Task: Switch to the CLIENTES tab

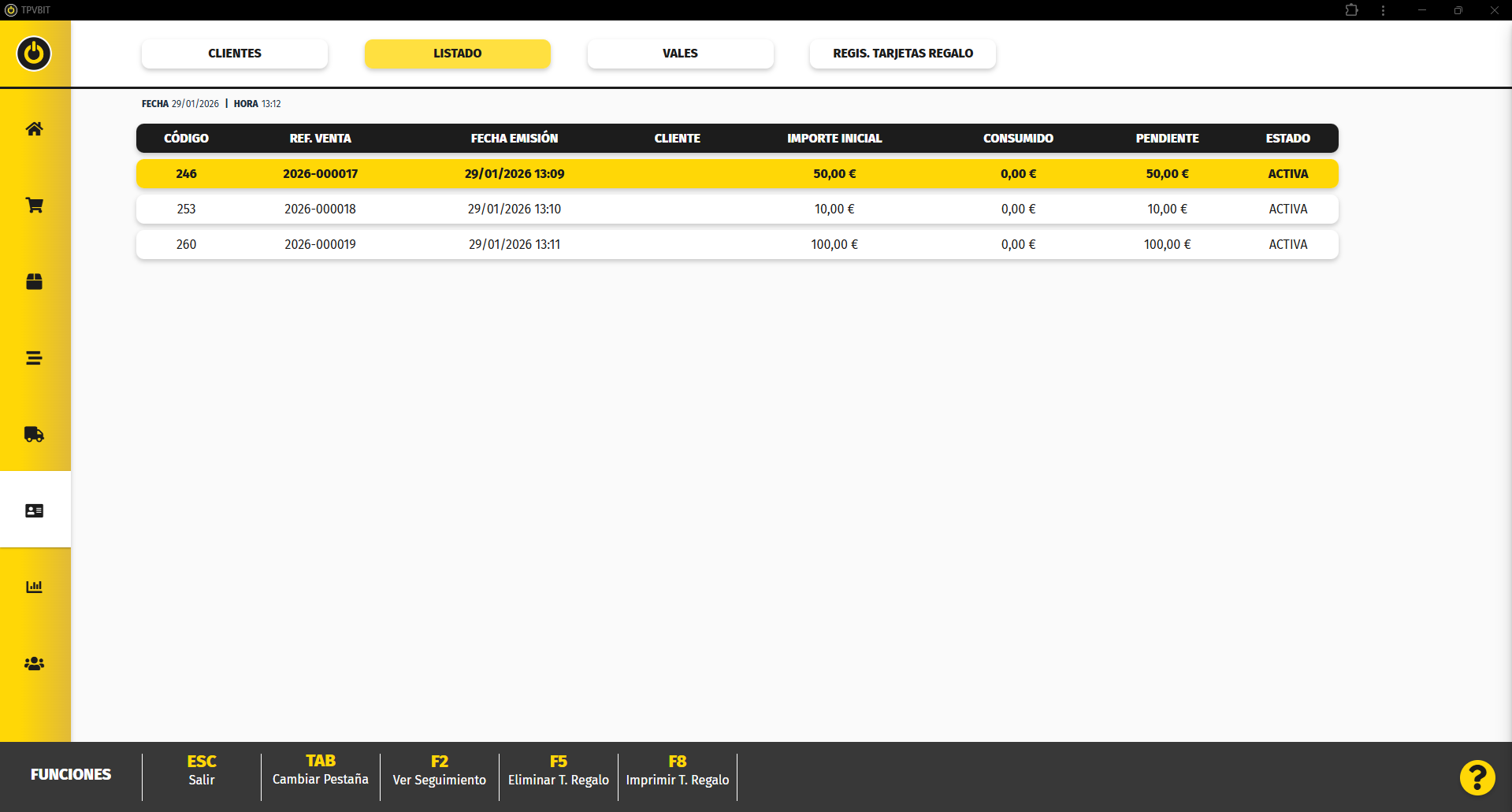Action: tap(234, 54)
